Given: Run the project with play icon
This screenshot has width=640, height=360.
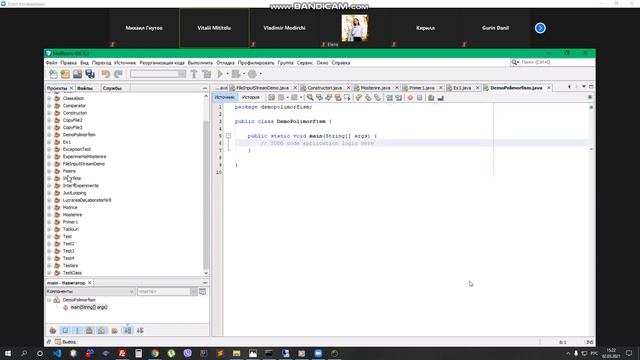Looking at the screenshot, I should pos(220,74).
